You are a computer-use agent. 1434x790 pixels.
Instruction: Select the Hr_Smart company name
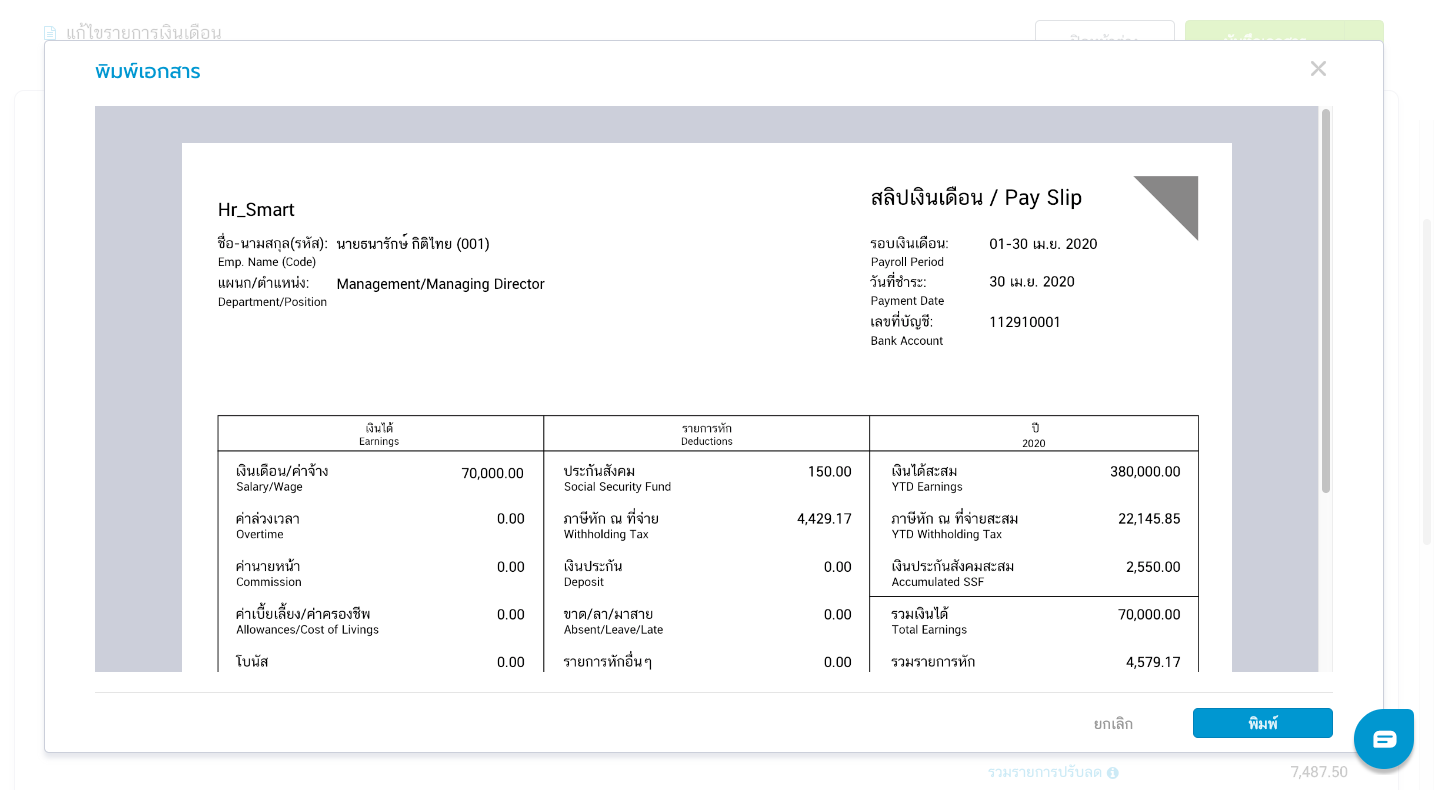pyautogui.click(x=256, y=210)
